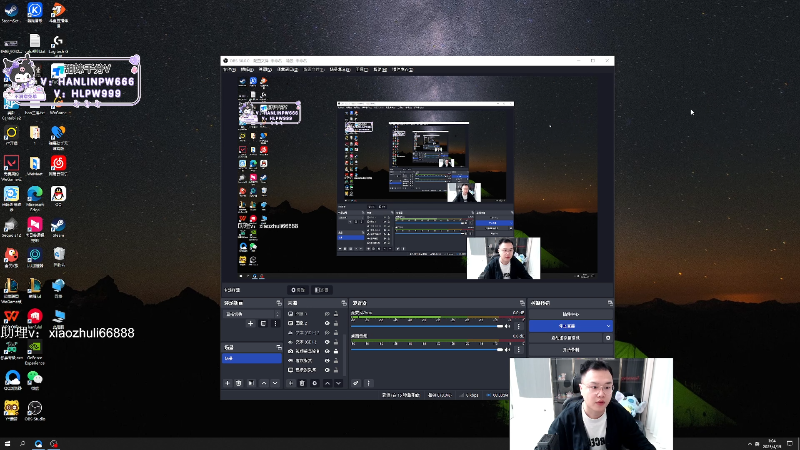Click recording button beside gear in Controls

565,338
